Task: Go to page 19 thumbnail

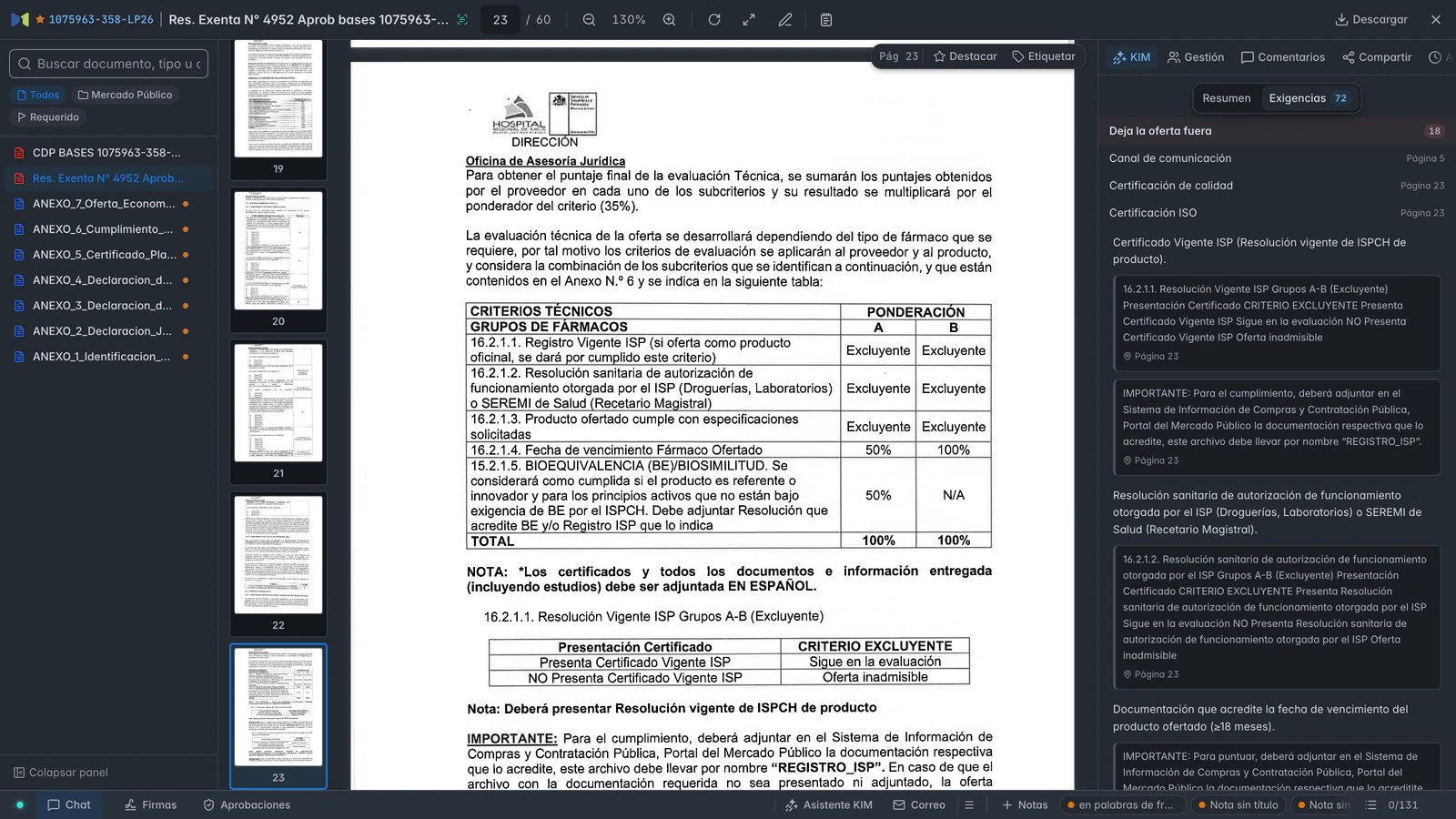Action: point(278,107)
